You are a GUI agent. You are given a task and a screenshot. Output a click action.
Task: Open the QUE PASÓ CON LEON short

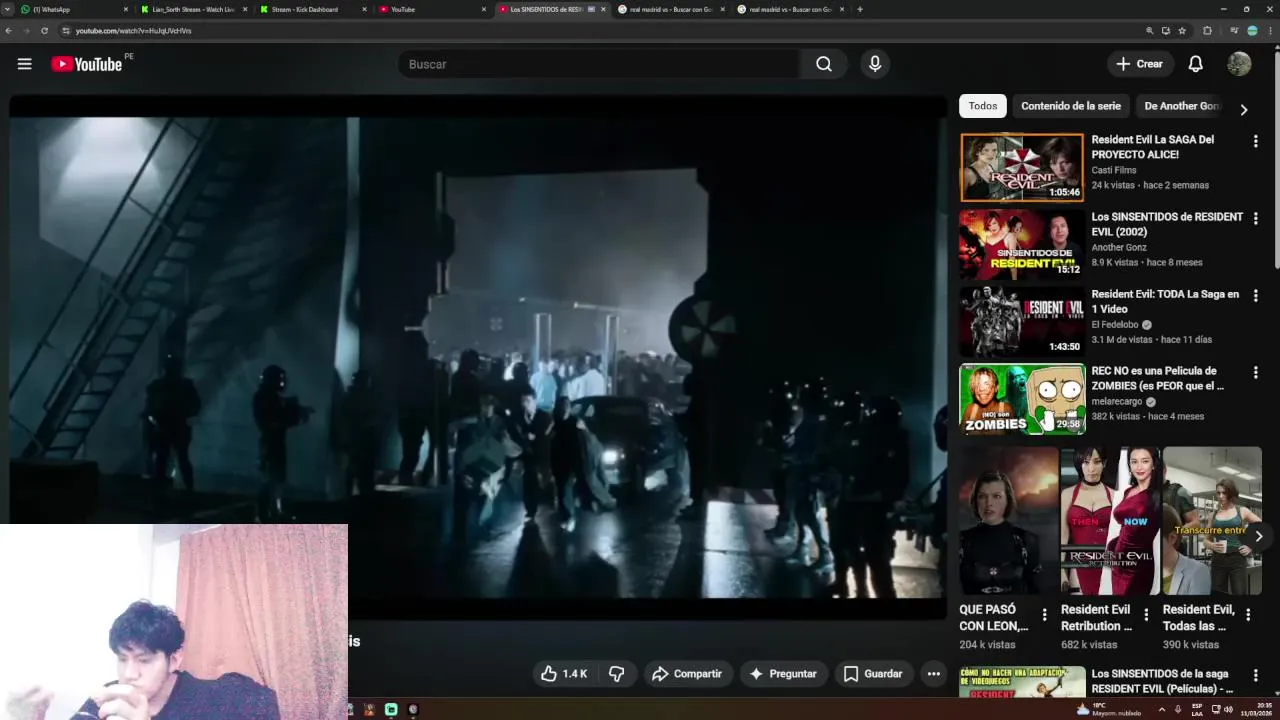(1008, 520)
